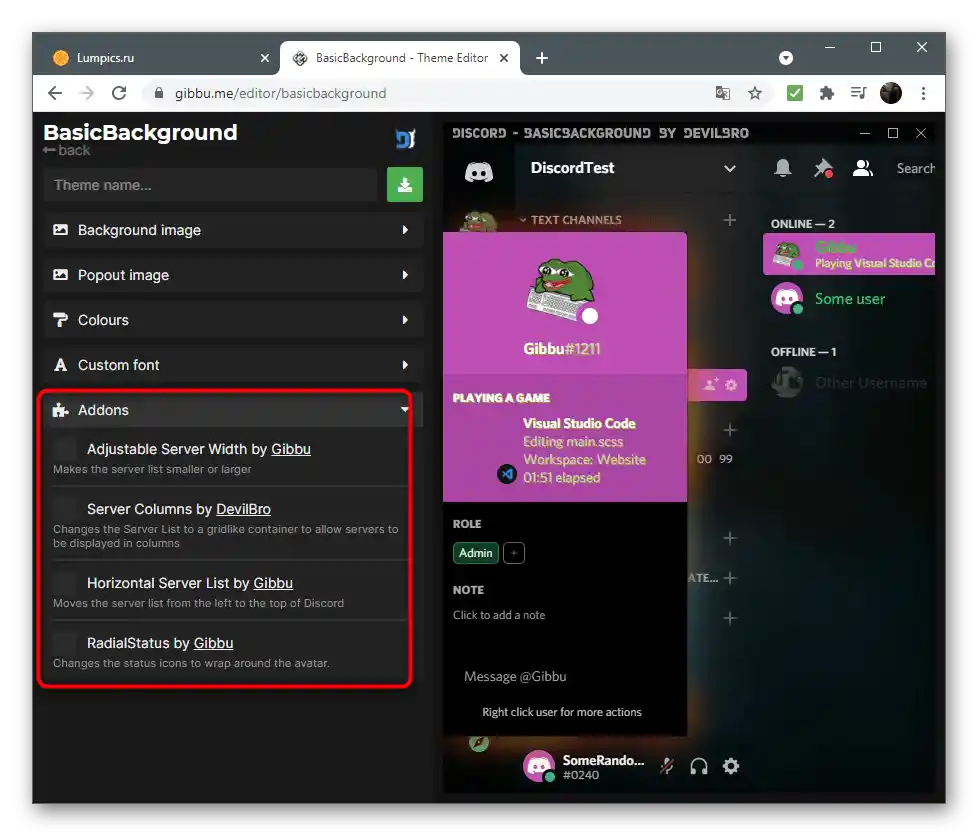Click the Some user avatar in member list
The image size is (978, 836).
[787, 298]
